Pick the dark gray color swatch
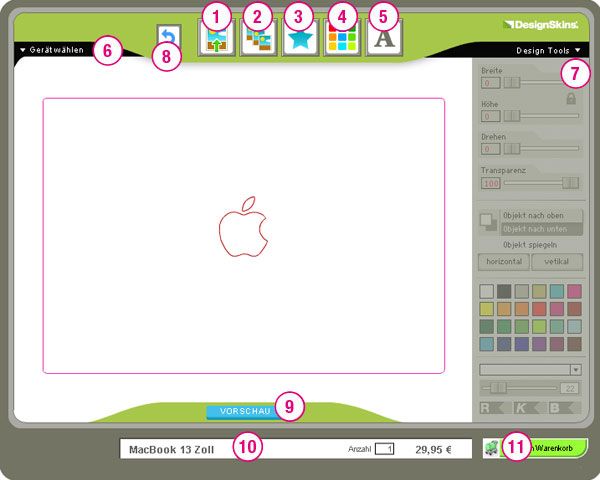This screenshot has height=480, width=600. (504, 292)
